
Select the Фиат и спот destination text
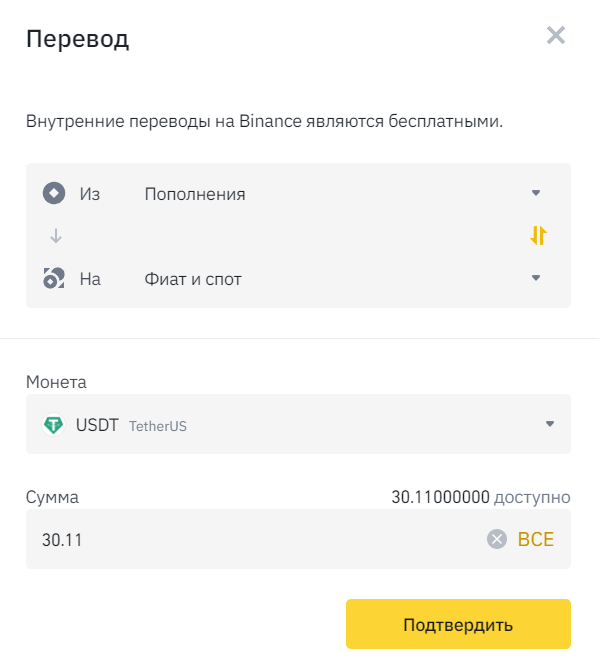point(193,280)
